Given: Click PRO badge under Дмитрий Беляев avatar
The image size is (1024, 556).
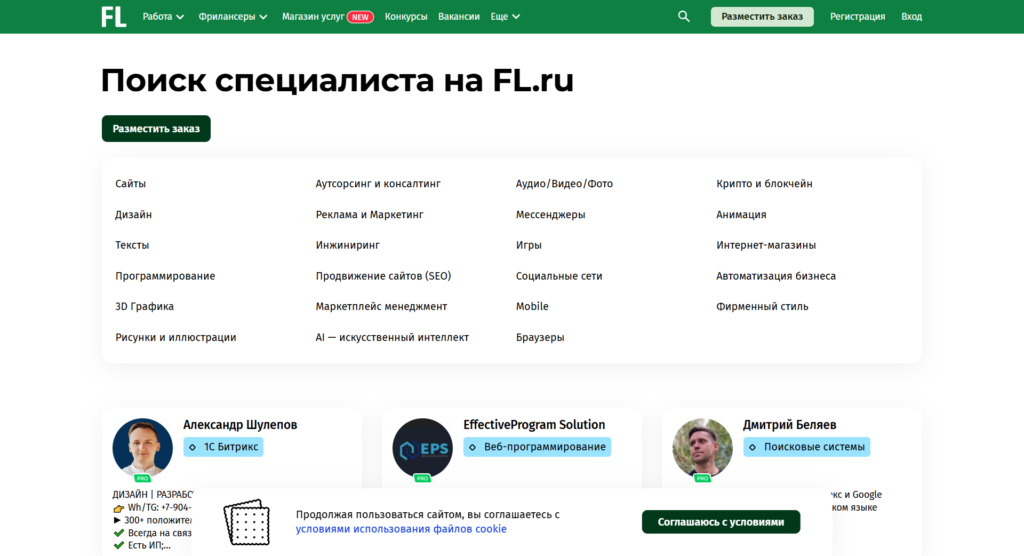Looking at the screenshot, I should click(703, 478).
